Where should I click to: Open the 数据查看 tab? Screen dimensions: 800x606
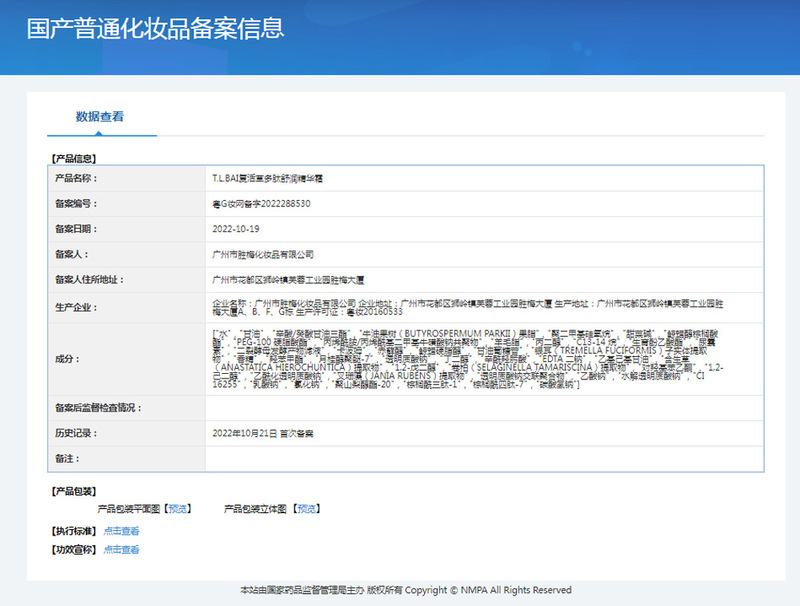click(100, 117)
